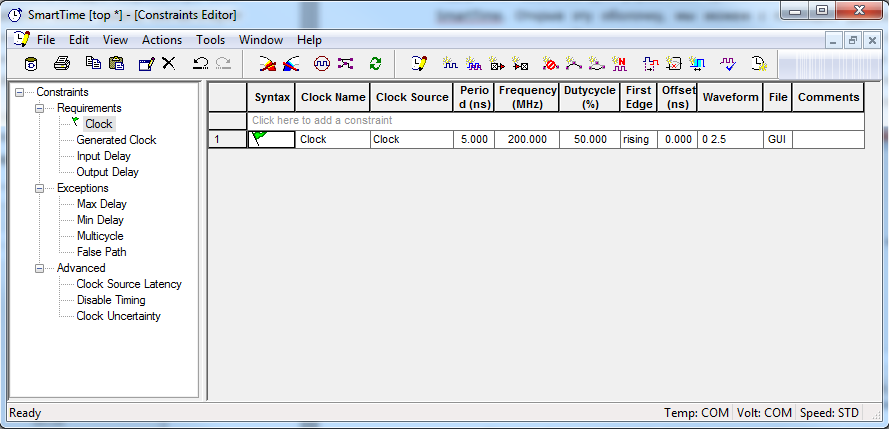Screen dimensions: 889x429
Task: Open Maximum Delay Analysis view icon
Action: (x=268, y=63)
